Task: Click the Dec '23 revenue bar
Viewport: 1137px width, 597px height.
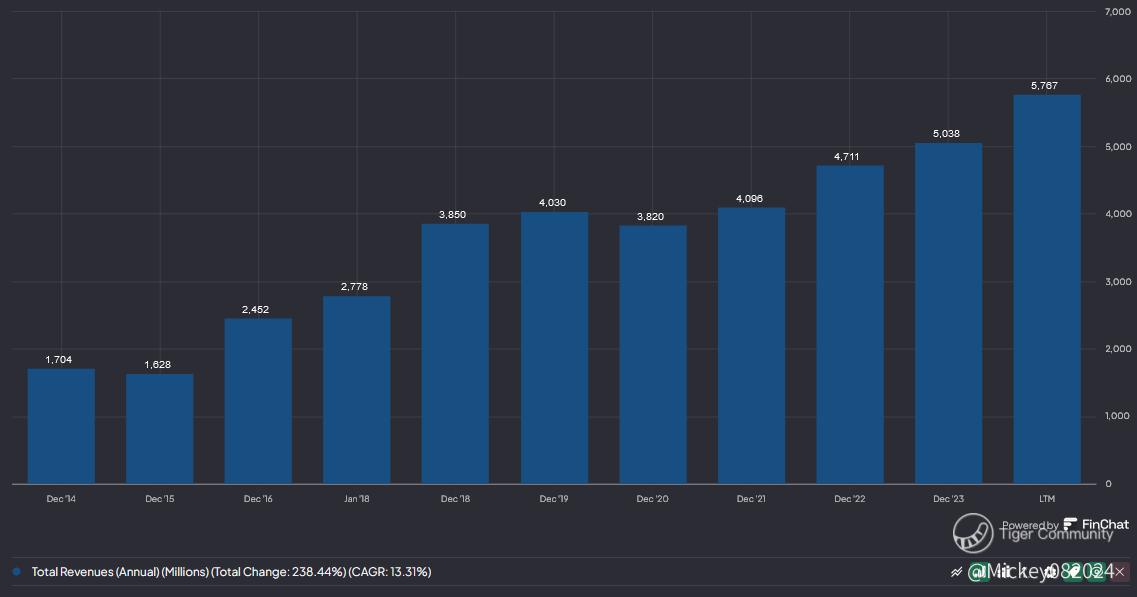Action: (x=948, y=313)
